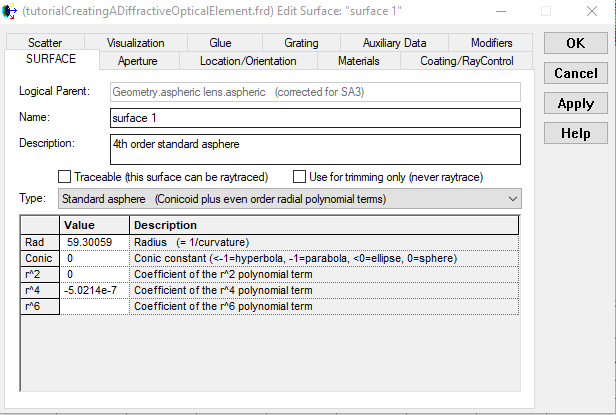Open Help for this dialog
616x415 pixels.
(x=575, y=133)
